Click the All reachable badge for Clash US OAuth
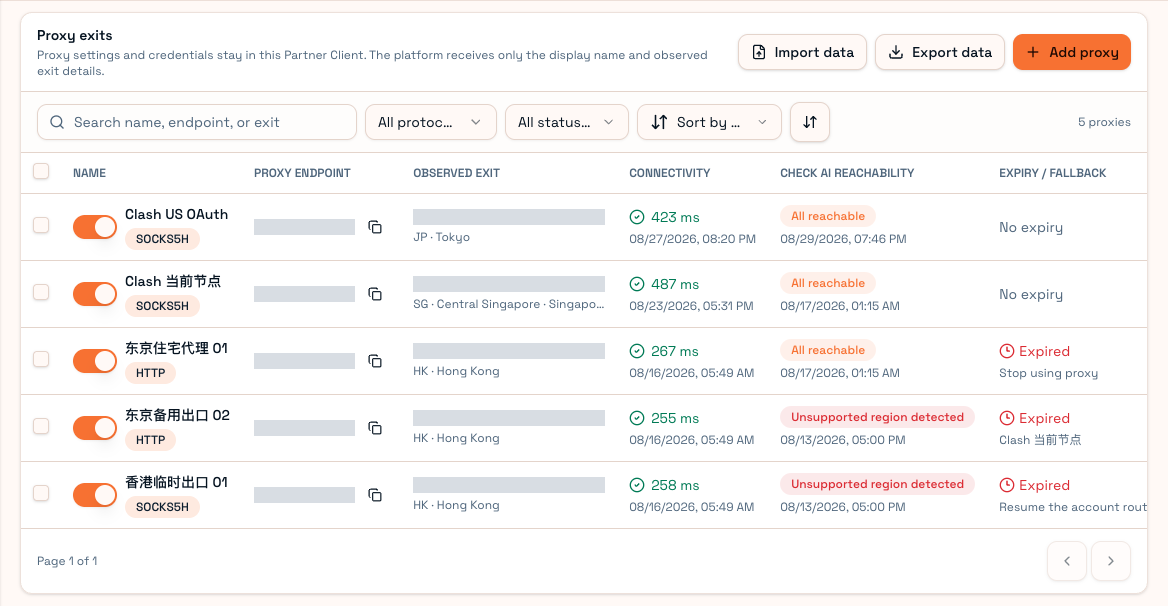Screen dimensions: 1168x606 tap(828, 216)
